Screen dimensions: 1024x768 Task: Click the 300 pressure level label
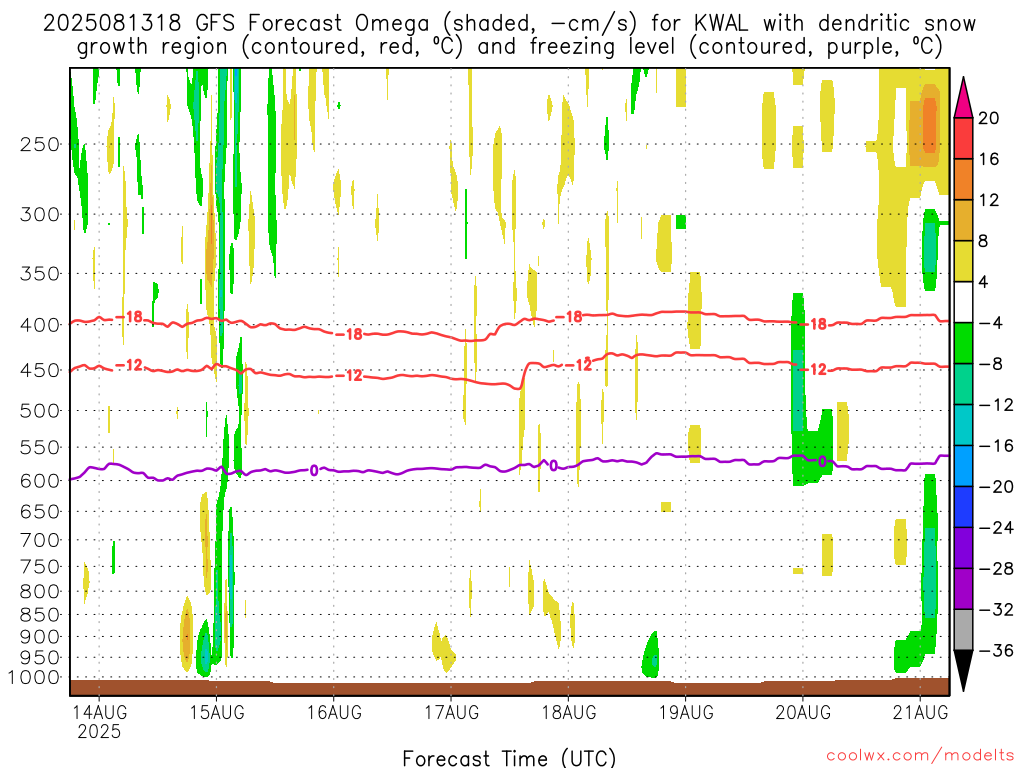[40, 214]
